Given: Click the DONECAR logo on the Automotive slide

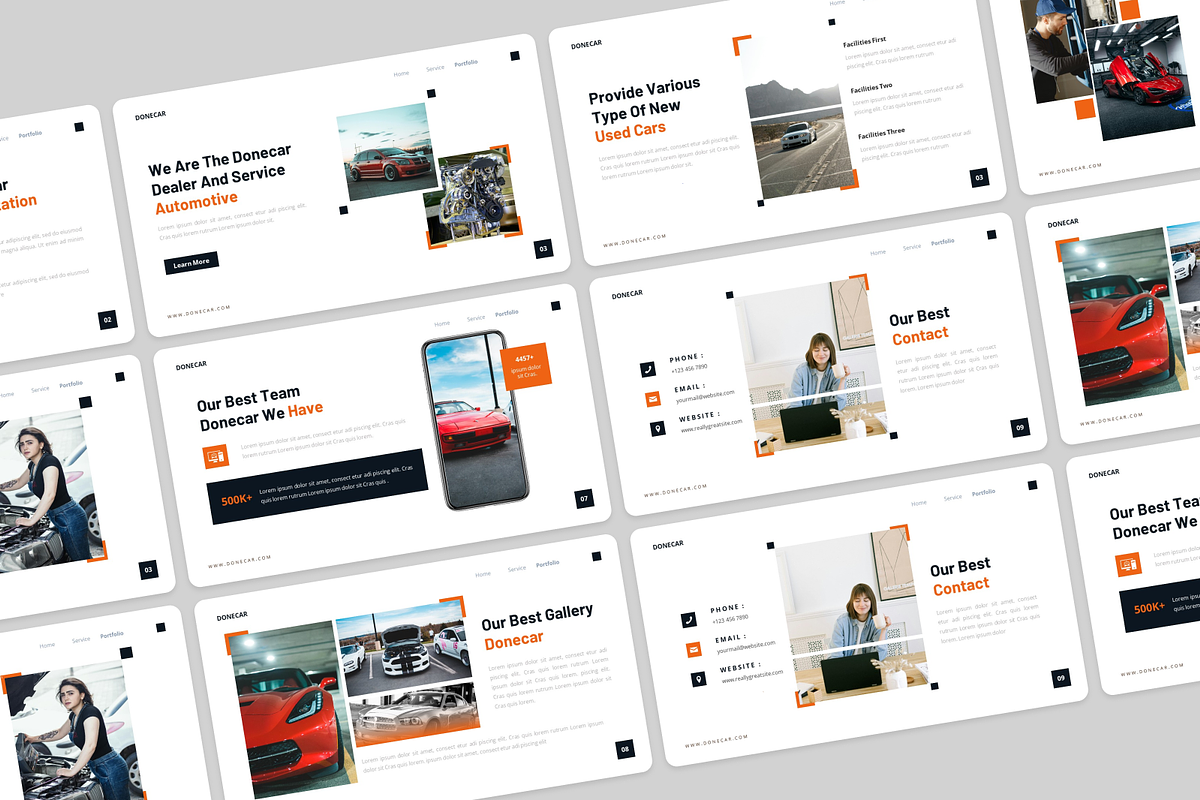Looking at the screenshot, I should 151,116.
